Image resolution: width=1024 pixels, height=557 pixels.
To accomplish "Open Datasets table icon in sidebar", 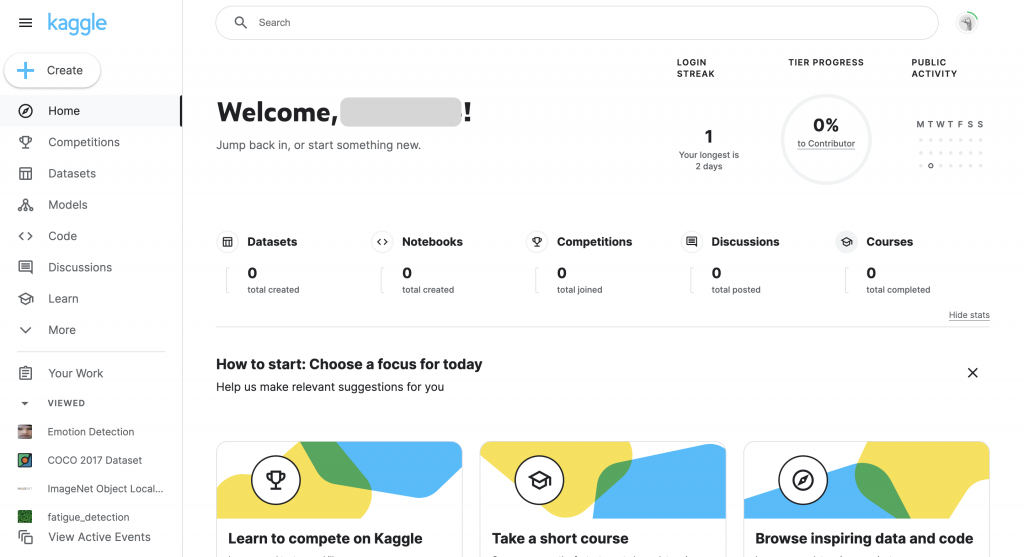I will pyautogui.click(x=25, y=174).
